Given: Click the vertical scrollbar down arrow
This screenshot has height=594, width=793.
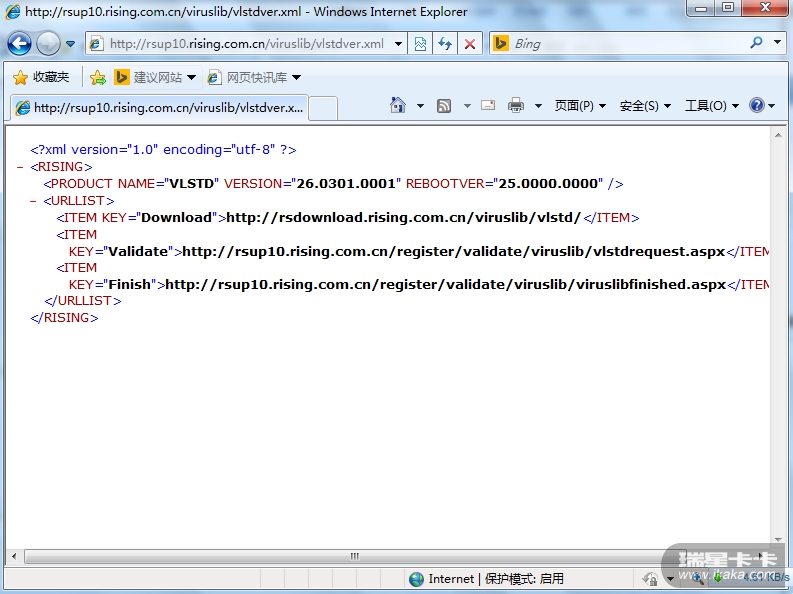Looking at the screenshot, I should click(778, 540).
